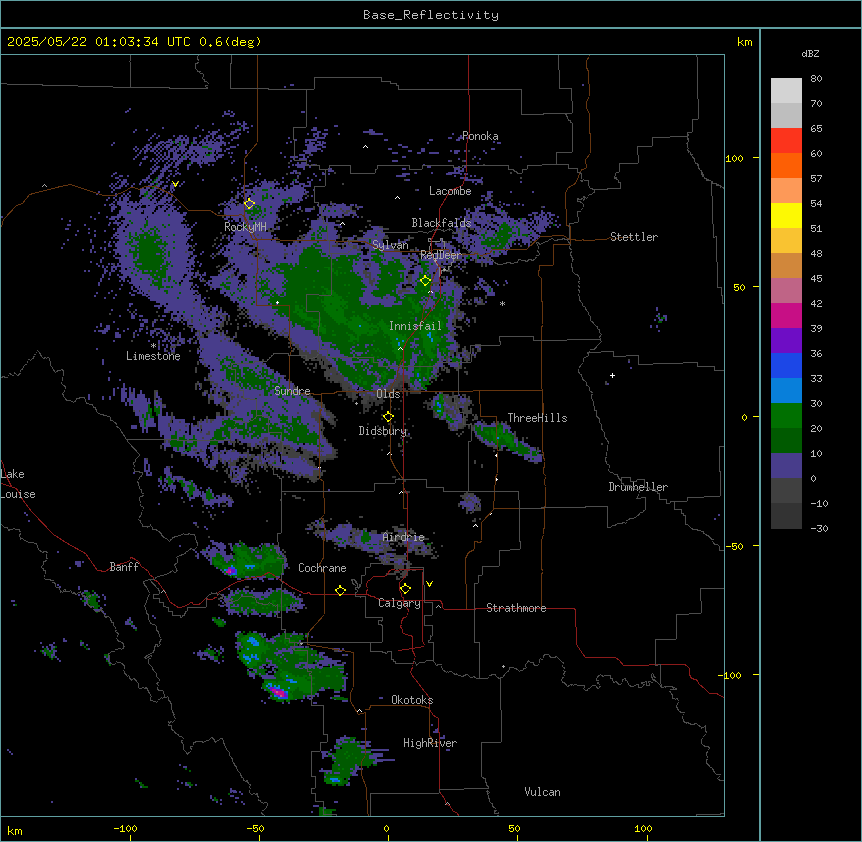
Task: Click the Louise label at map edge
Action: click(18, 494)
